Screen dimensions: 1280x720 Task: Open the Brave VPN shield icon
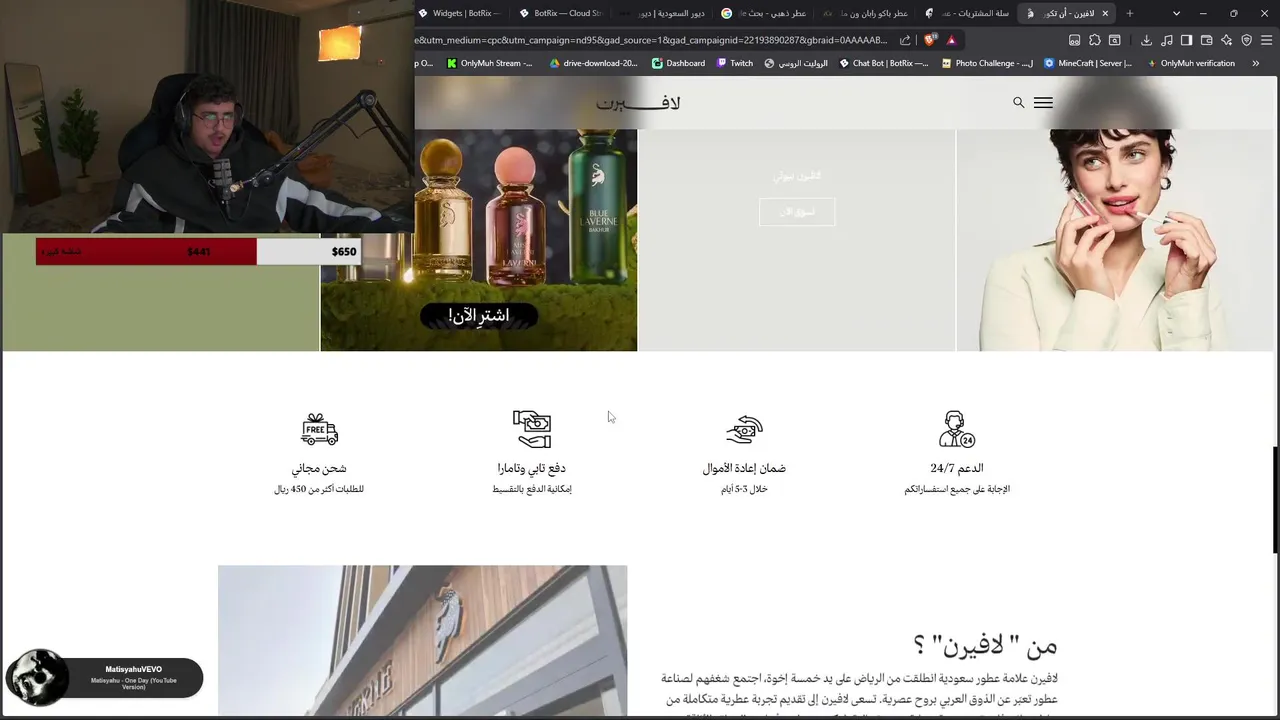(x=1246, y=40)
